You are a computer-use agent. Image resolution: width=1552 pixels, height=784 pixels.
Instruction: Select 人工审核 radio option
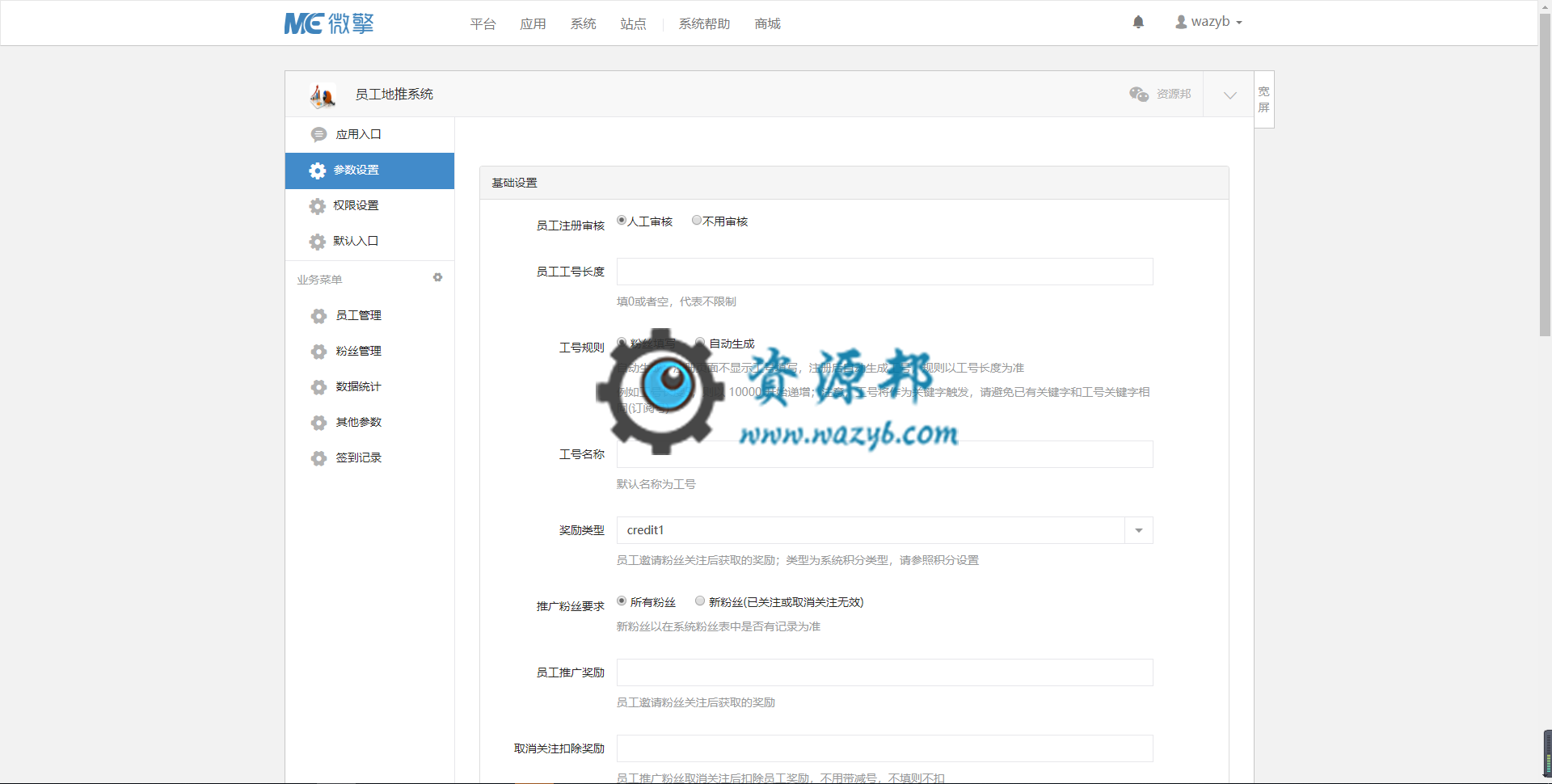pyautogui.click(x=622, y=220)
